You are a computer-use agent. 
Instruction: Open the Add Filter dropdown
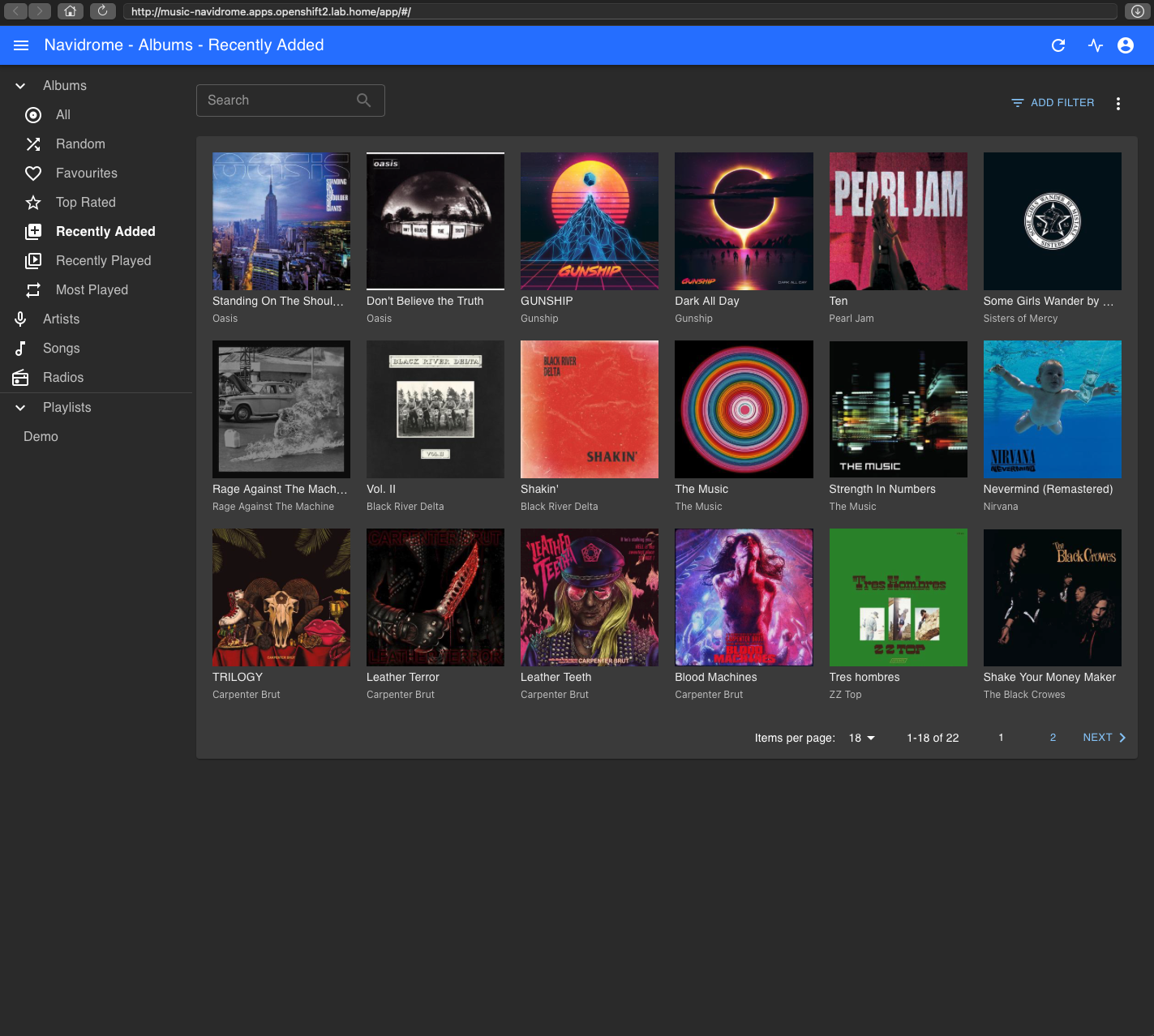pos(1053,103)
